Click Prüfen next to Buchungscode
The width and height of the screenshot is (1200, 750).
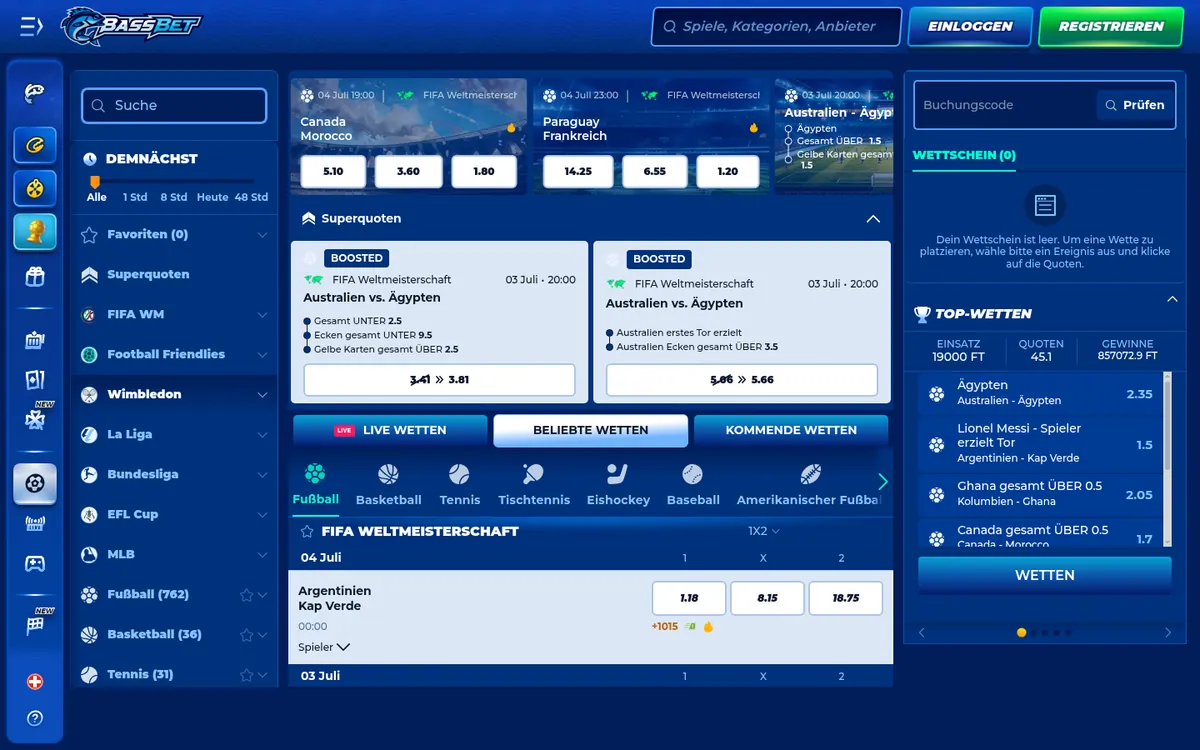[x=1134, y=105]
